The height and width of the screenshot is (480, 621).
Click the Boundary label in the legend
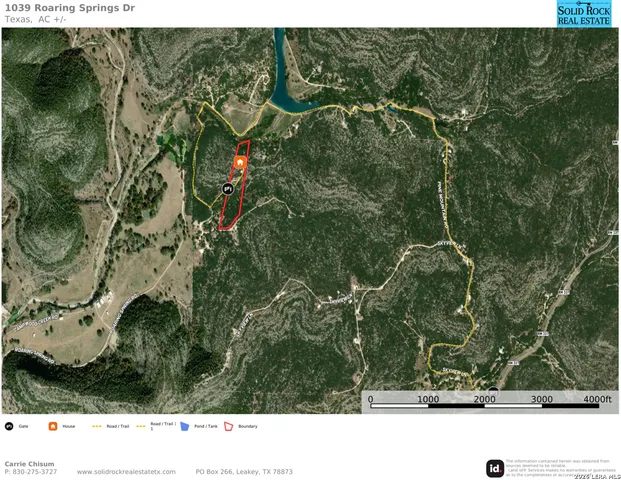(x=248, y=426)
